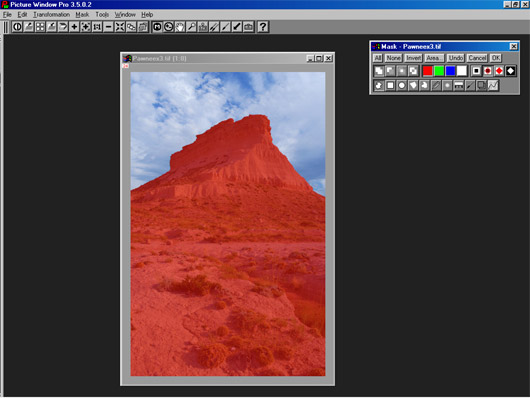The width and height of the screenshot is (530, 398).
Task: Select the polygon mask tool
Action: tap(413, 86)
